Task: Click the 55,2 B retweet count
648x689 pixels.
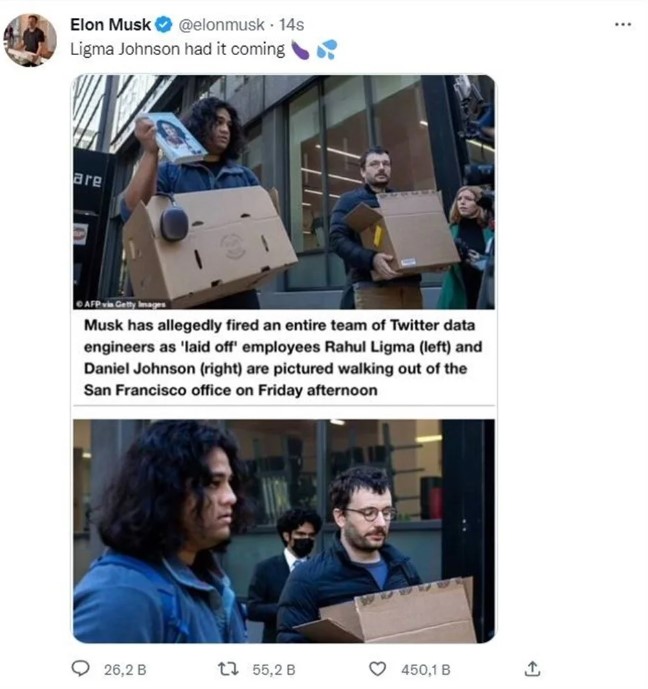Action: 274,670
